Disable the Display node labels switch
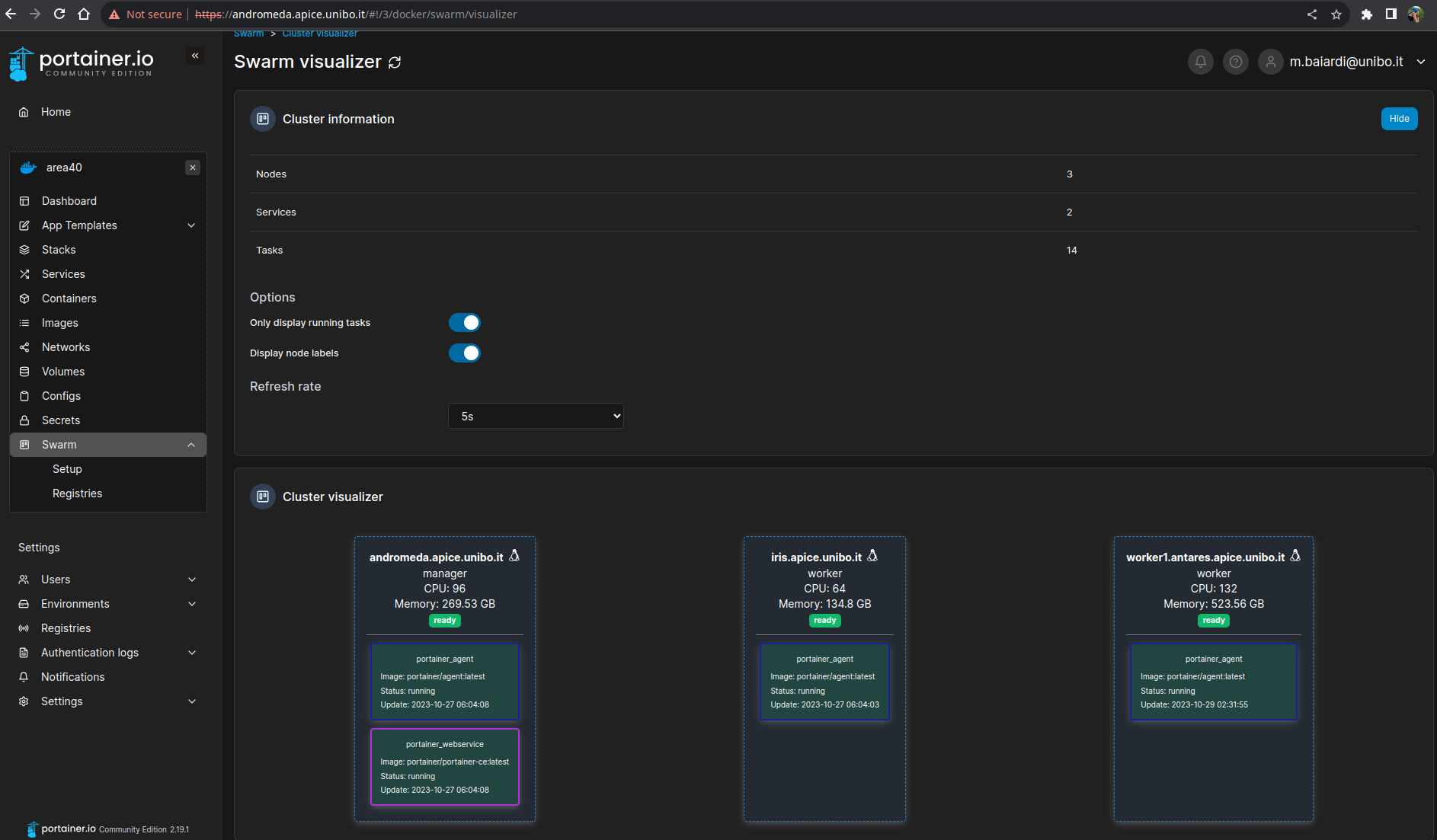This screenshot has height=840, width=1437. point(464,353)
